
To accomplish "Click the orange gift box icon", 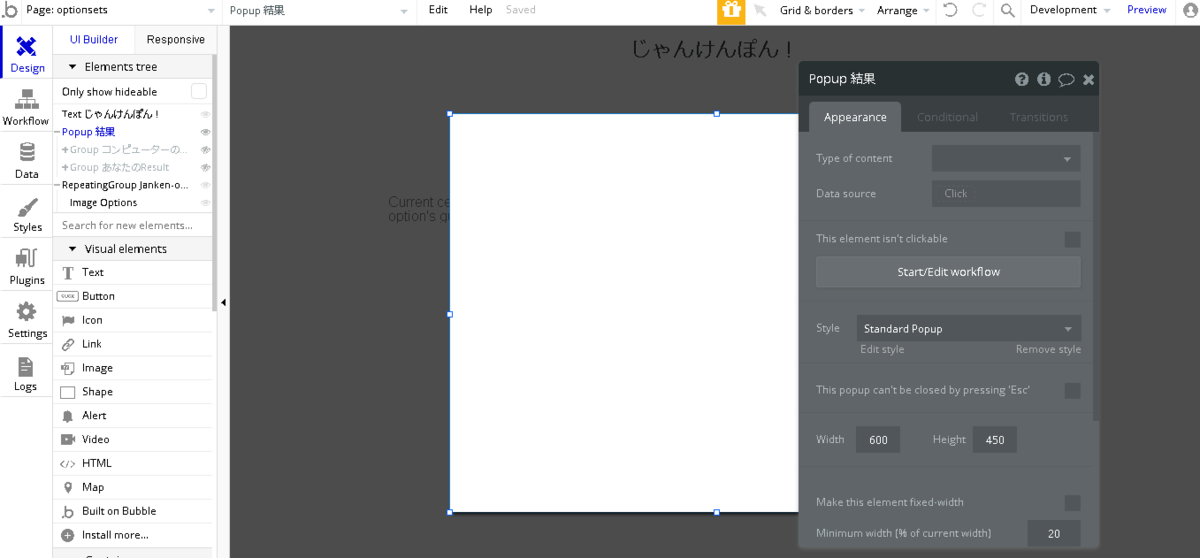I will coord(731,11).
